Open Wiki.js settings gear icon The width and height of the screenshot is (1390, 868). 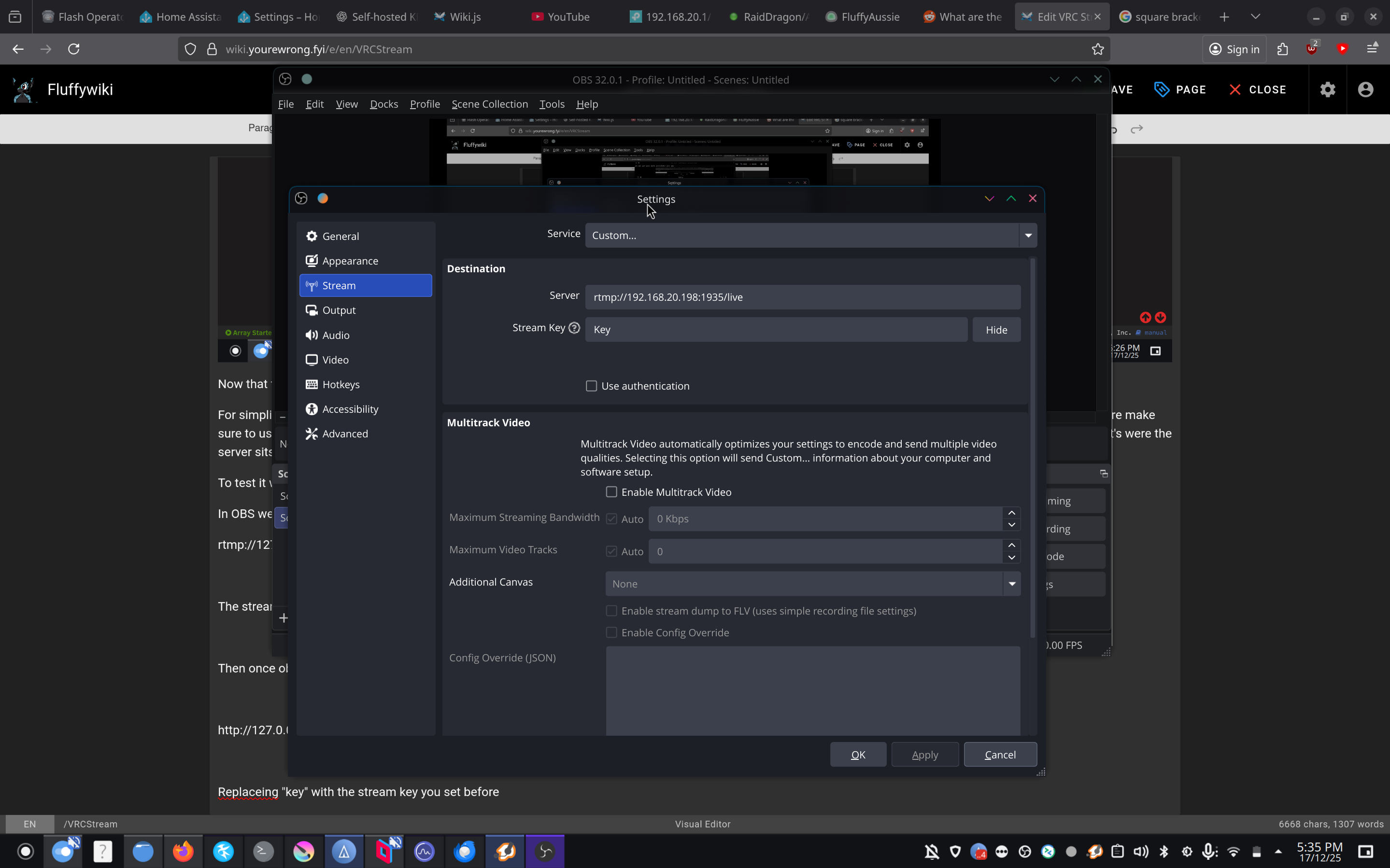click(1327, 90)
